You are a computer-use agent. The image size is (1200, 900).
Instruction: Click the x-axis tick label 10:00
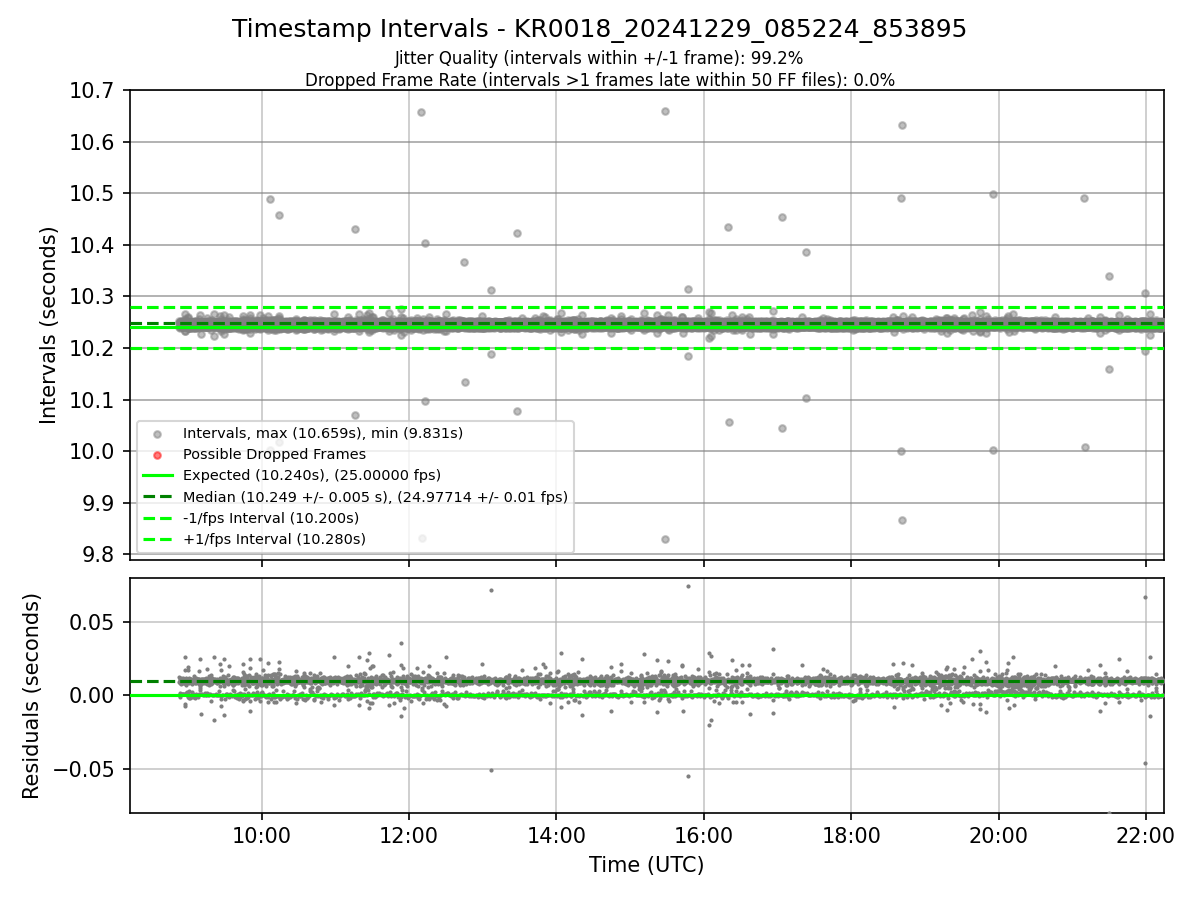[262, 834]
